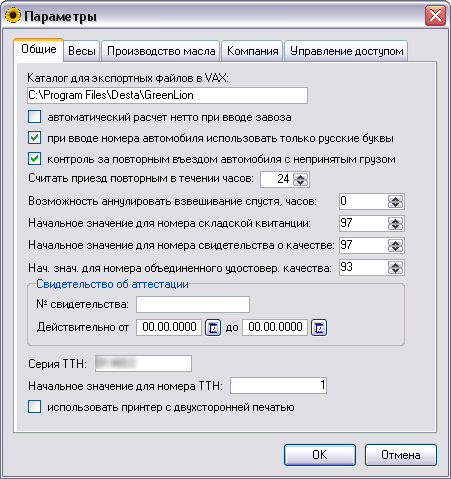Enable 'принтер с двухсторонней печатью' checkbox
The height and width of the screenshot is (479, 451).
pyautogui.click(x=35, y=407)
